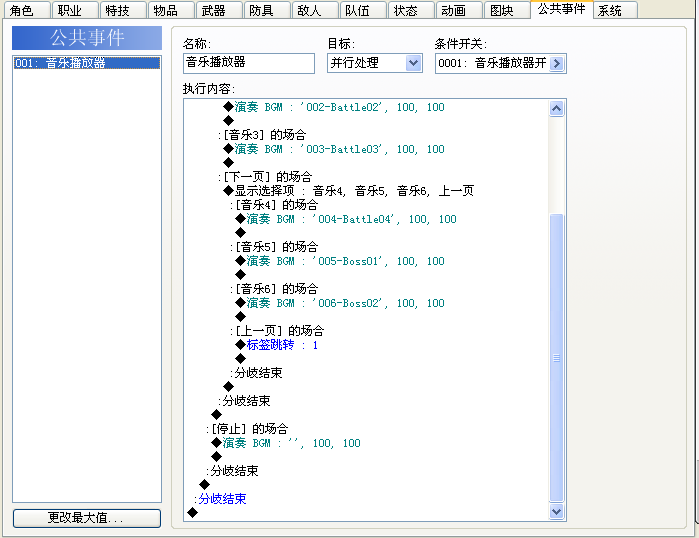This screenshot has width=699, height=538.
Task: Select the 状态 tab
Action: tap(411, 10)
